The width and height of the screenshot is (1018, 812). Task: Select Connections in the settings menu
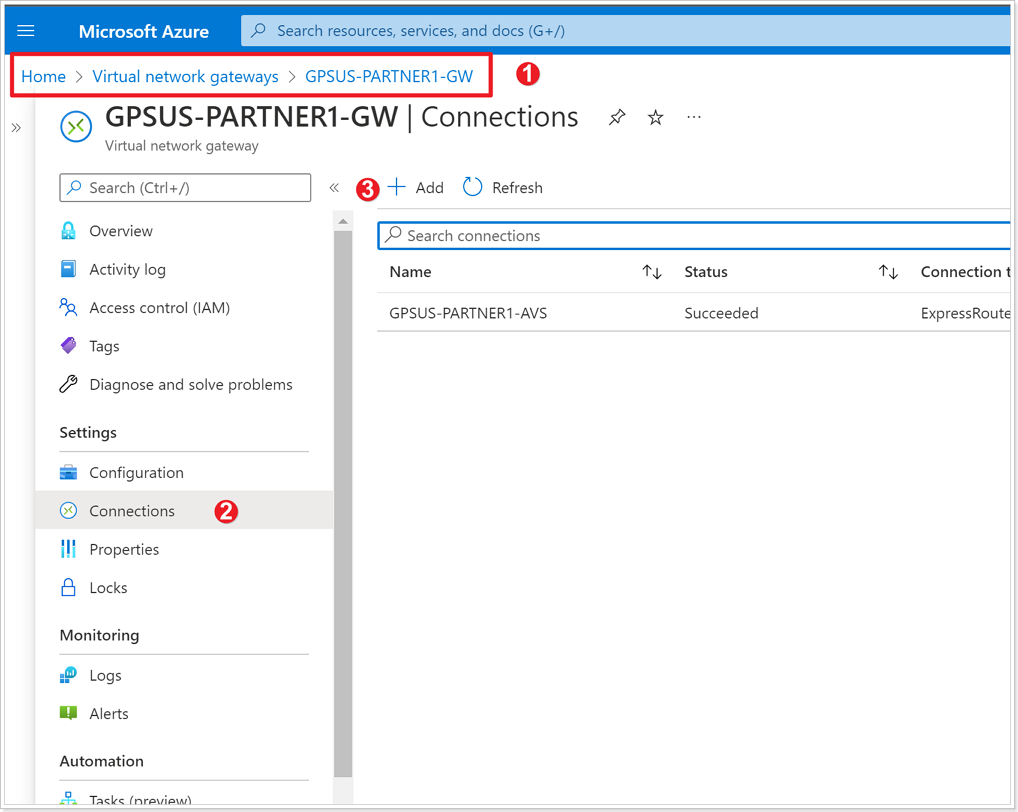184,511
